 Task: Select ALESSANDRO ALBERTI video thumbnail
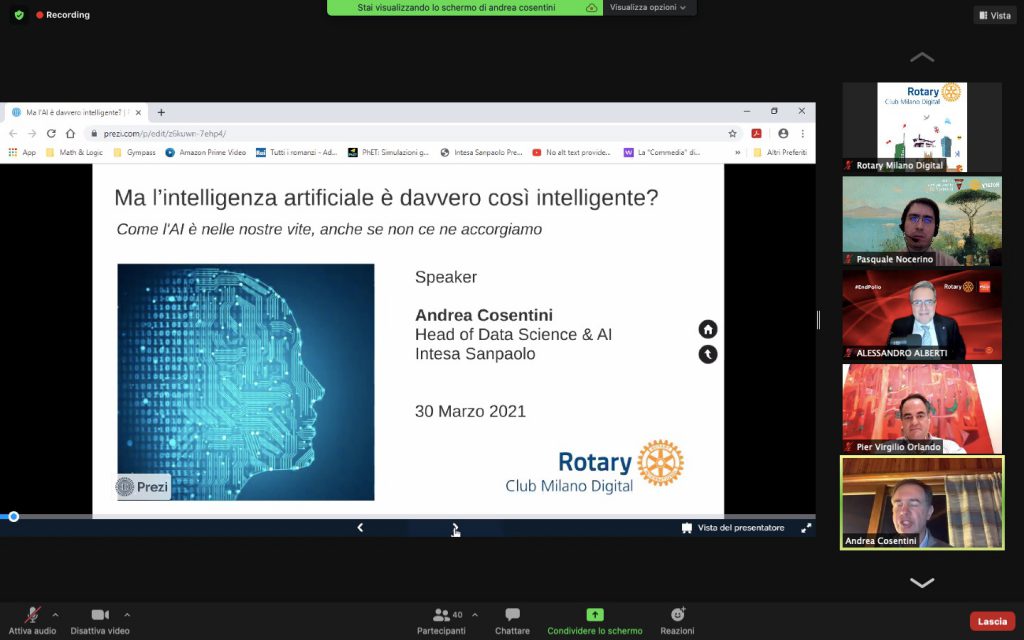click(921, 315)
